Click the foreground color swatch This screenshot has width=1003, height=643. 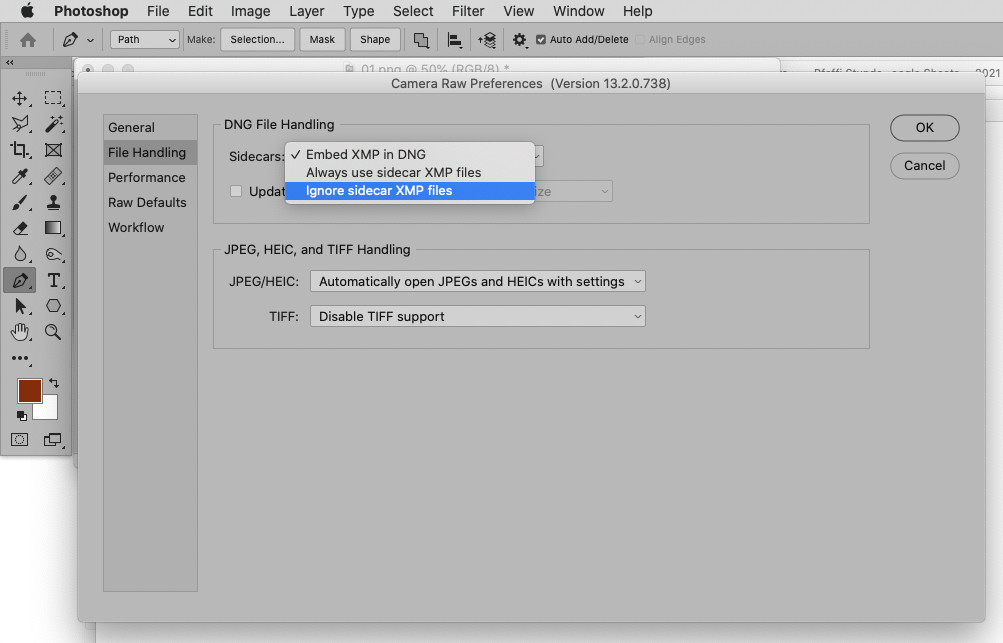click(x=29, y=390)
